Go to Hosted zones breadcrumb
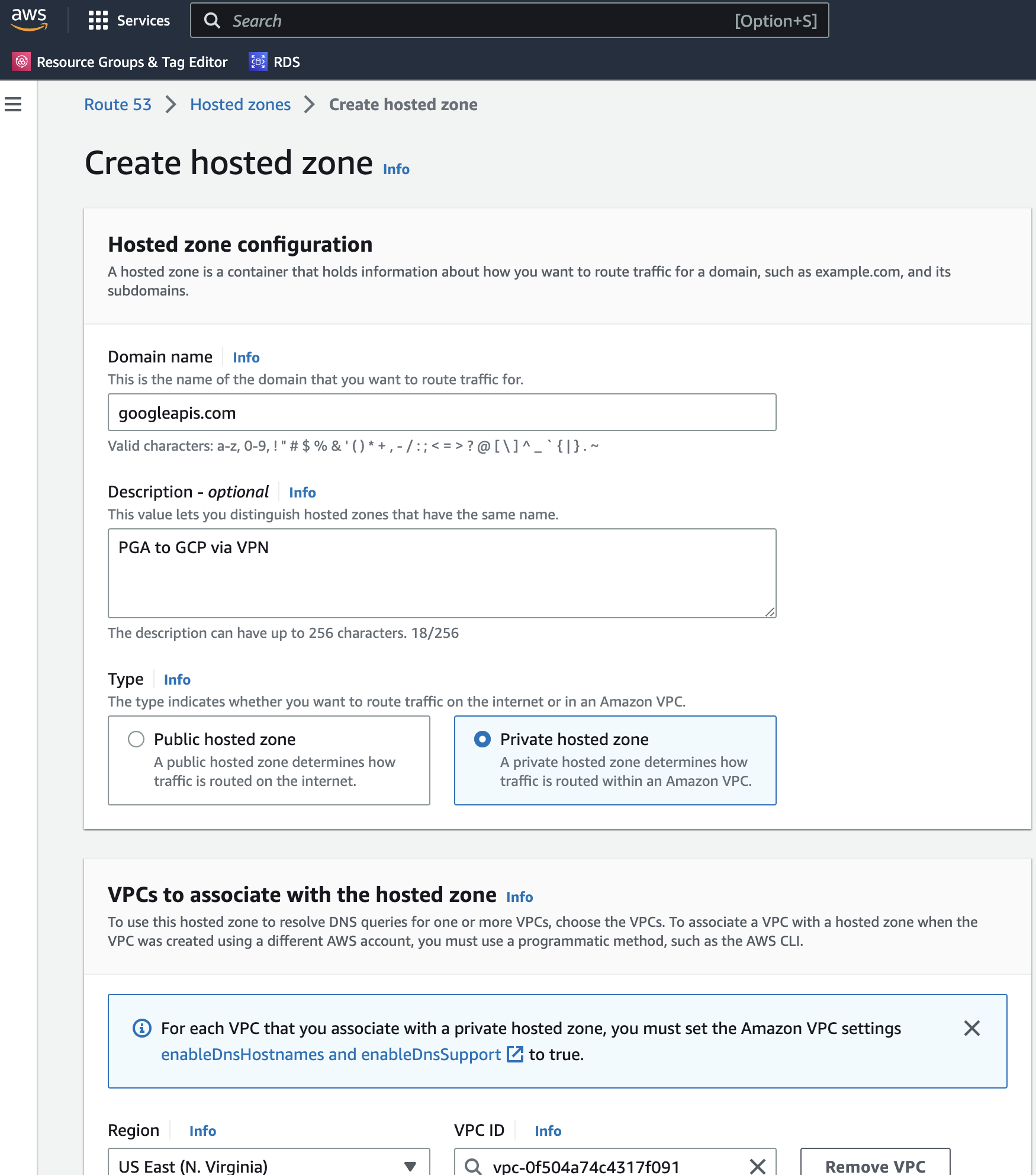This screenshot has height=1175, width=1036. click(240, 104)
